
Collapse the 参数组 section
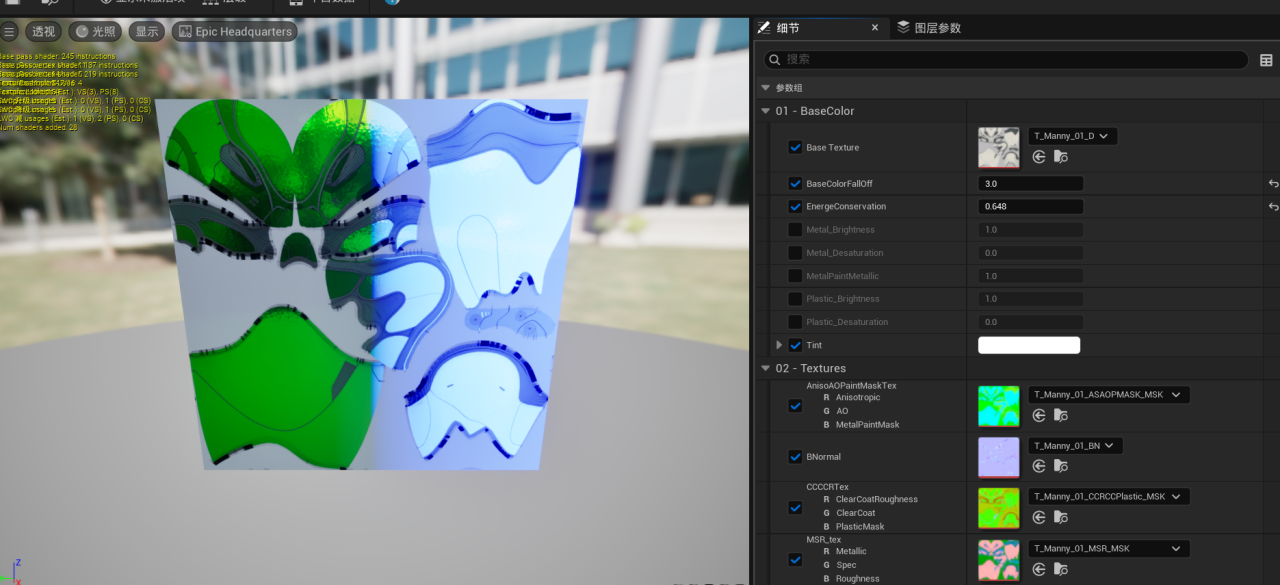pos(766,88)
